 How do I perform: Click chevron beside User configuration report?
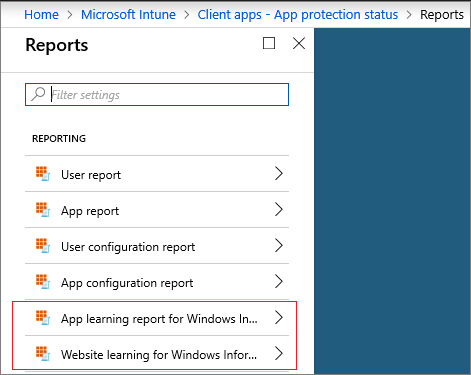click(279, 245)
